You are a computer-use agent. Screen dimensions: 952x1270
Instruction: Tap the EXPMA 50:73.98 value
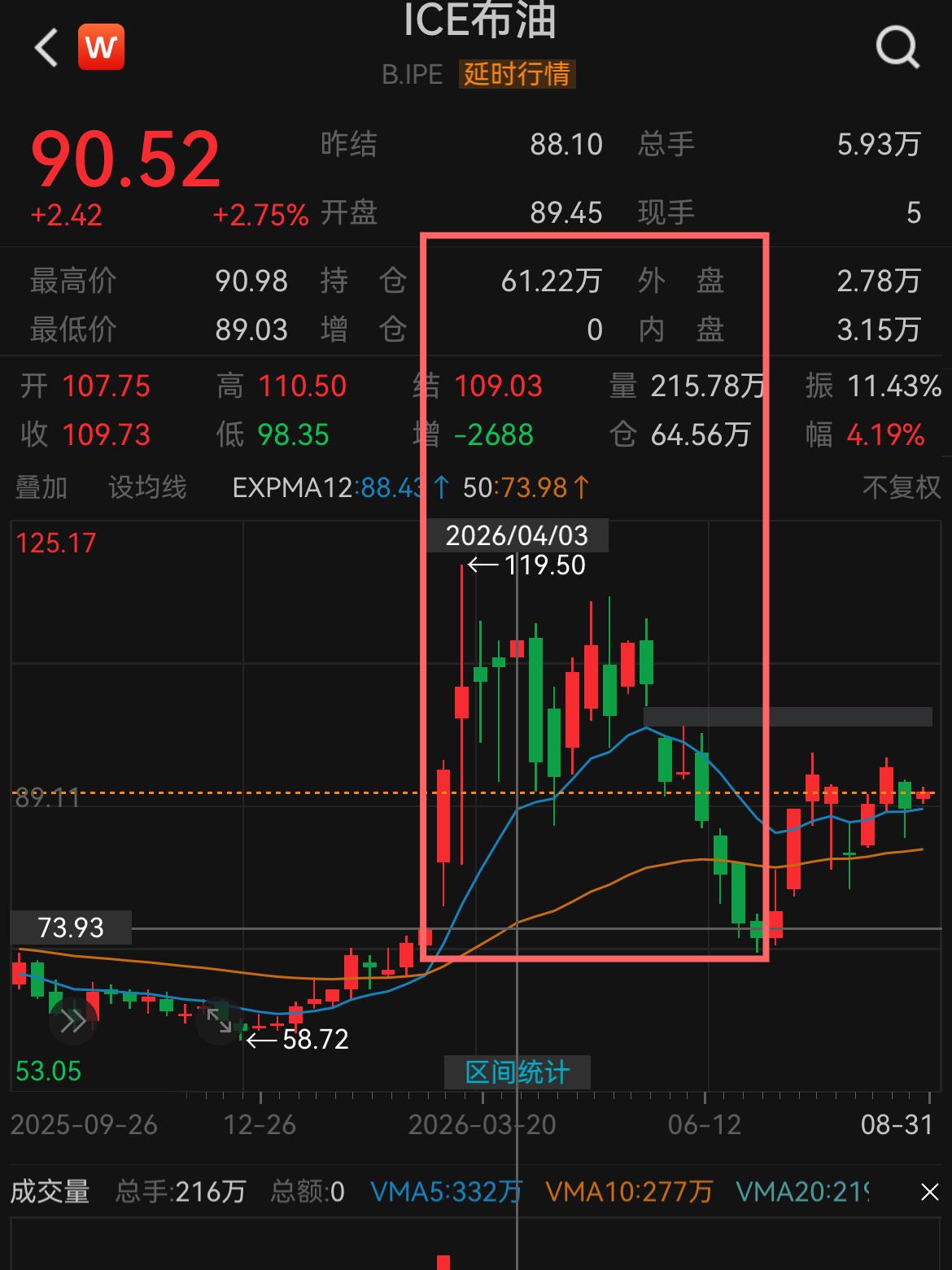[526, 487]
